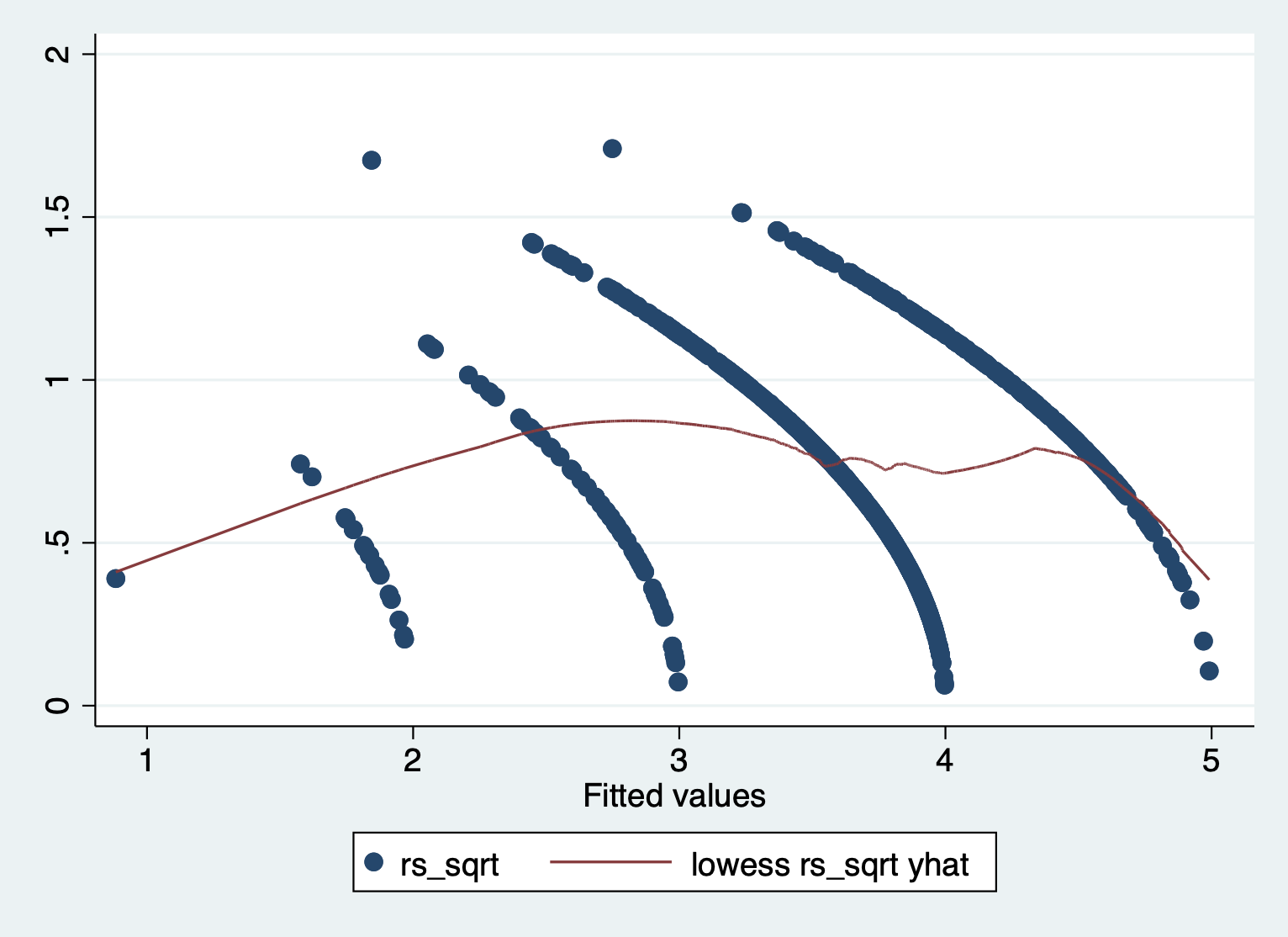Screen dimensions: 1288x937
Task: Select x-axis tick label "4"
Action: (945, 760)
